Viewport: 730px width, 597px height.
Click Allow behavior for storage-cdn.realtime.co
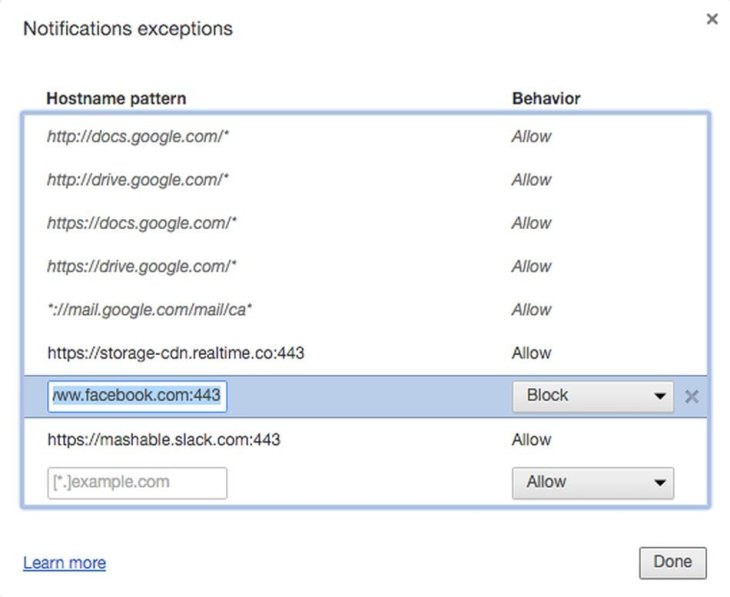coord(531,353)
